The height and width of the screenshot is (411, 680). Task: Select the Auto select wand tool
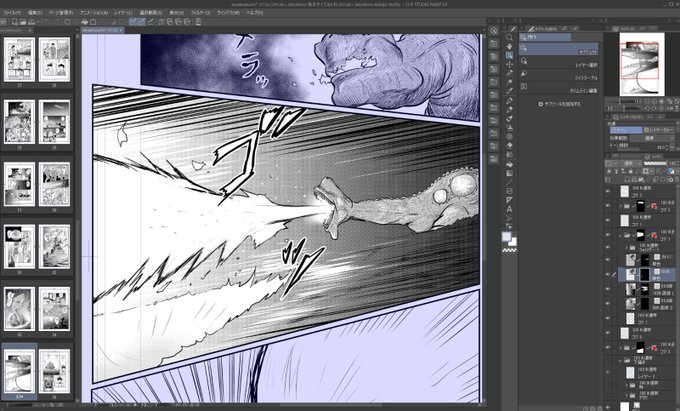pos(510,82)
